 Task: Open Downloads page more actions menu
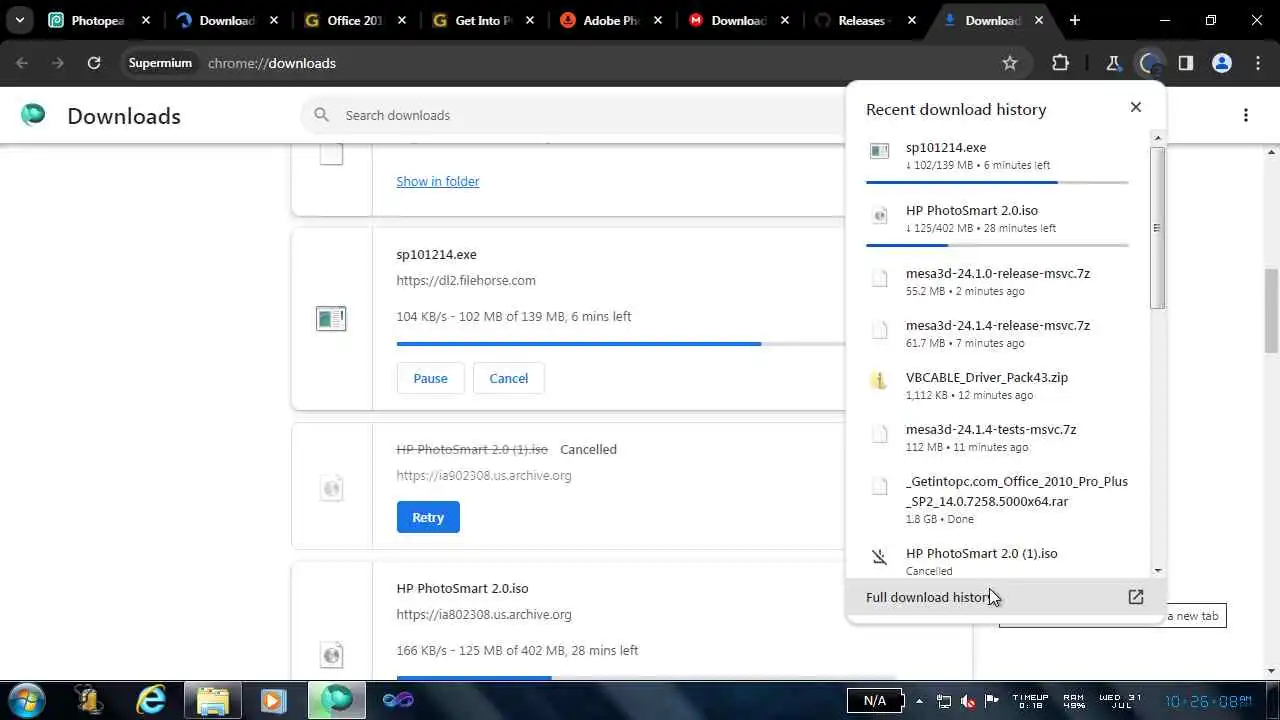(x=1246, y=115)
